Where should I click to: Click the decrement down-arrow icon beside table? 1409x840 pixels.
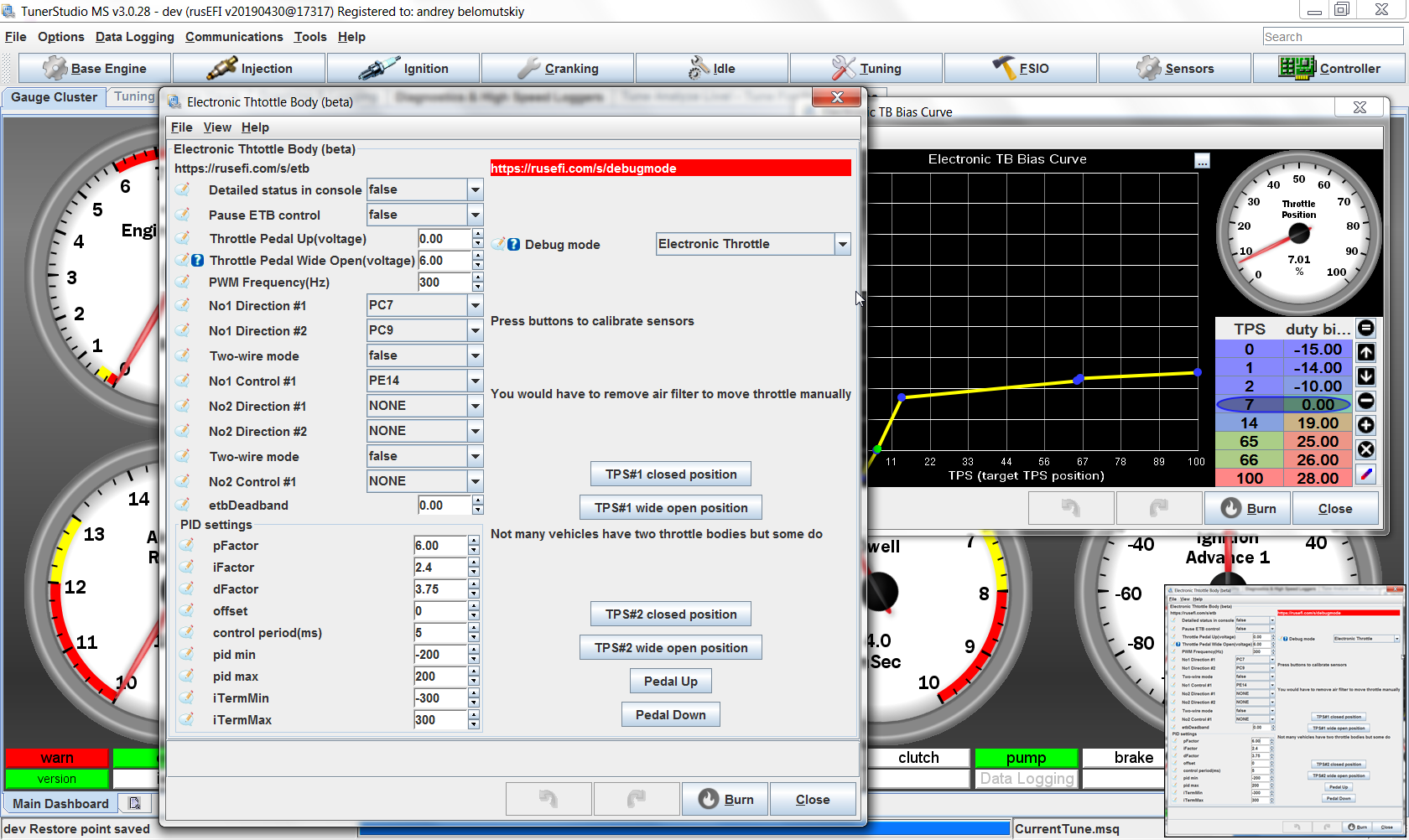(x=1366, y=376)
